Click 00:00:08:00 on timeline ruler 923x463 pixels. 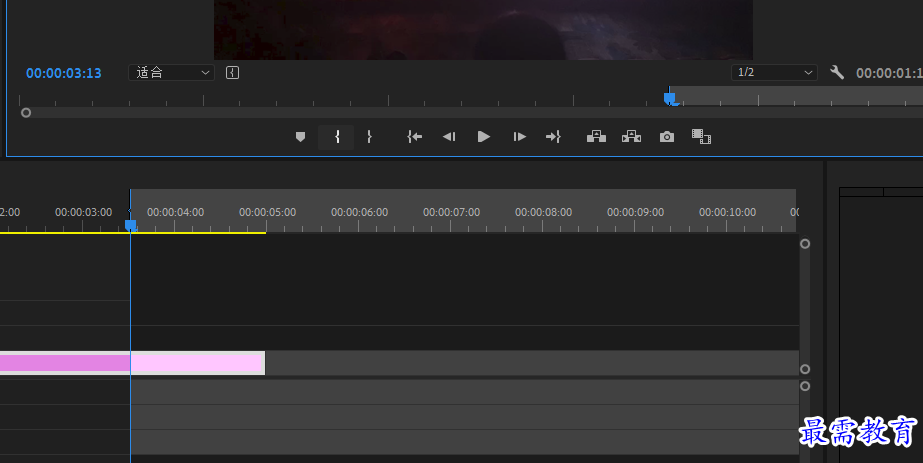tap(543, 212)
